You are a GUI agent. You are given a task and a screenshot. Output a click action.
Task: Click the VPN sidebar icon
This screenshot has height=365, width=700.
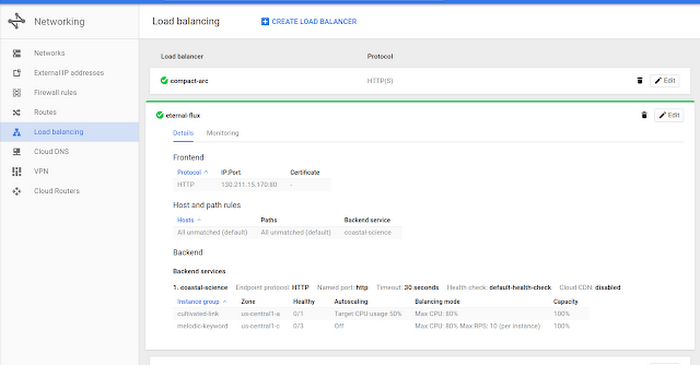17,171
